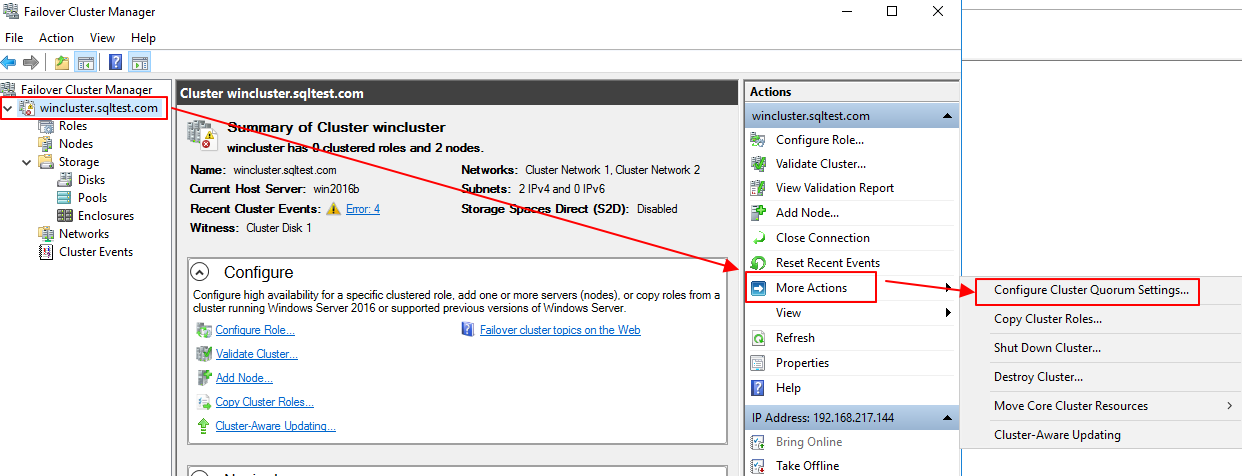1242x476 pixels.
Task: Toggle the action pane toolbar icon
Action: pyautogui.click(x=140, y=62)
